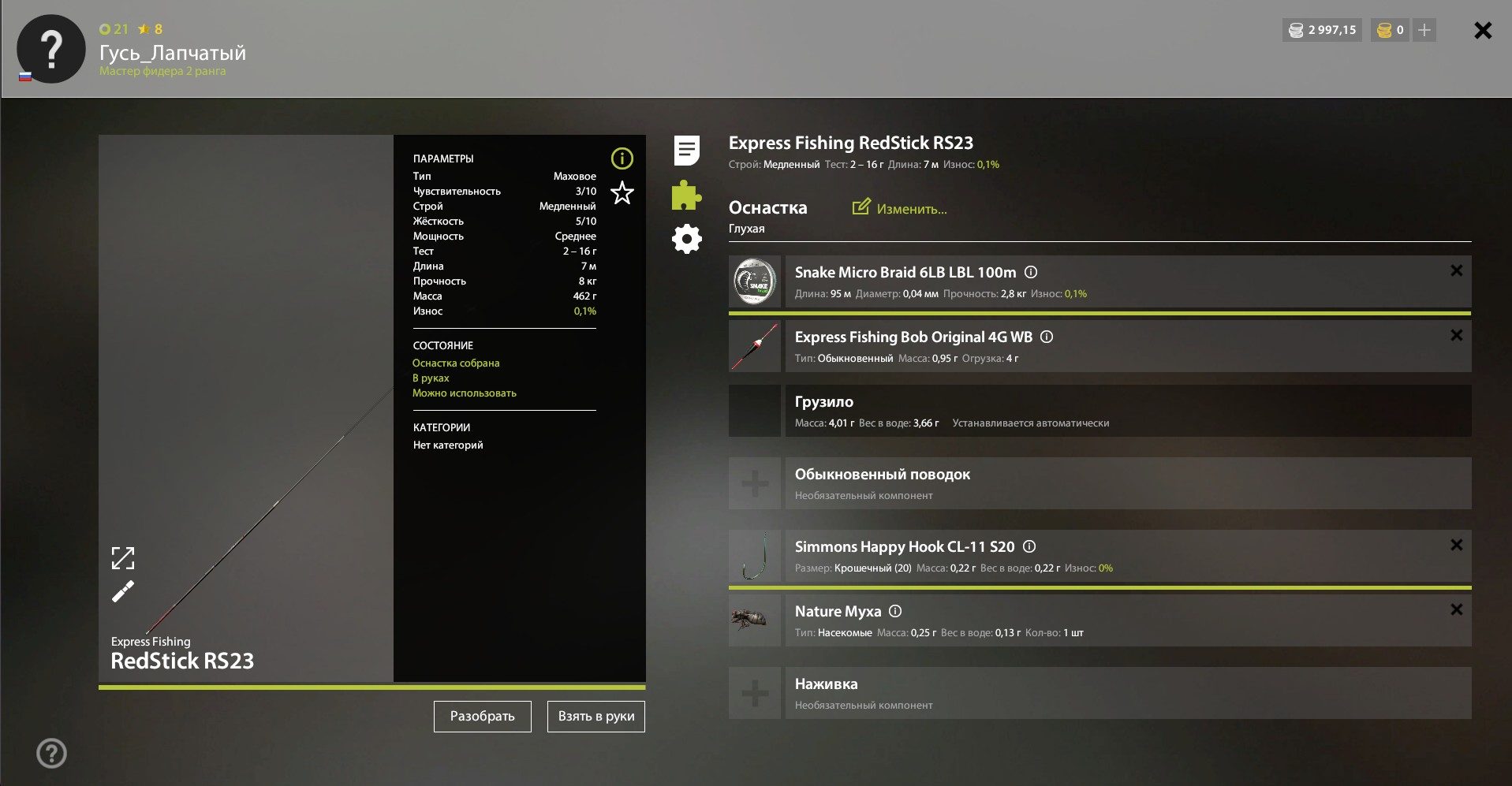Click the Bob Original float thumbnail
Screen dimensions: 1512x786
(x=755, y=346)
